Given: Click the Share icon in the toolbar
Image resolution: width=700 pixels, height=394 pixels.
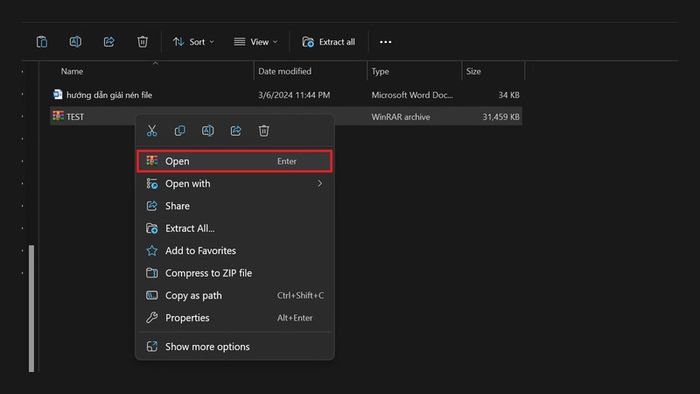Looking at the screenshot, I should [x=109, y=42].
